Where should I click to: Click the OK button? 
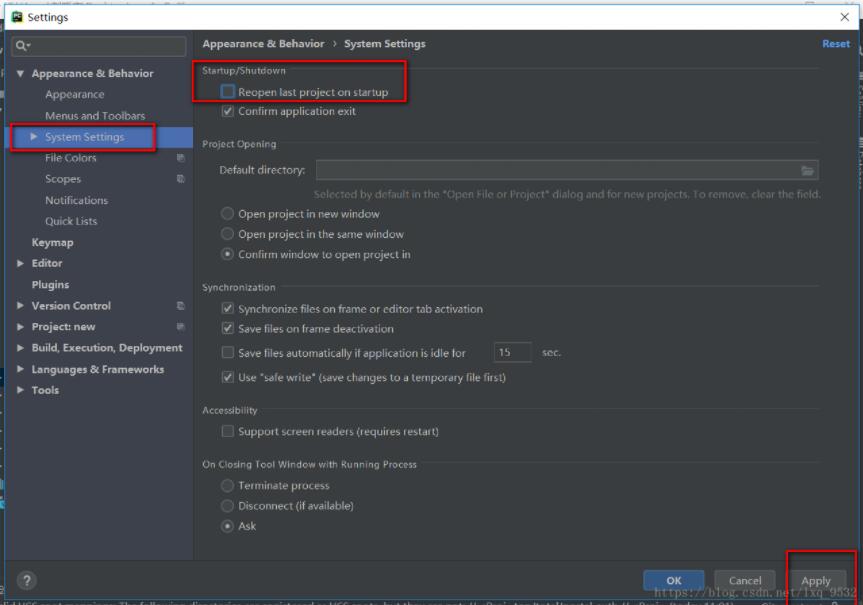674,580
